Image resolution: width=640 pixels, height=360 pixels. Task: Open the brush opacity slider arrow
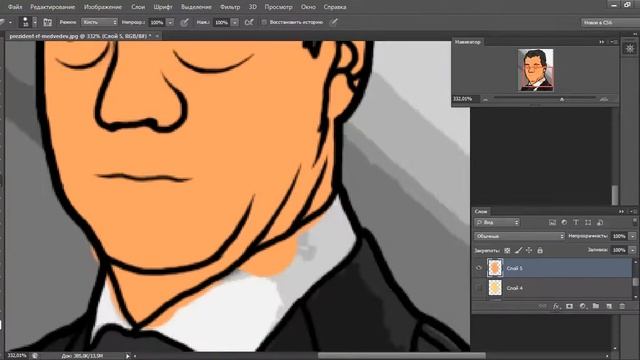pyautogui.click(x=170, y=22)
